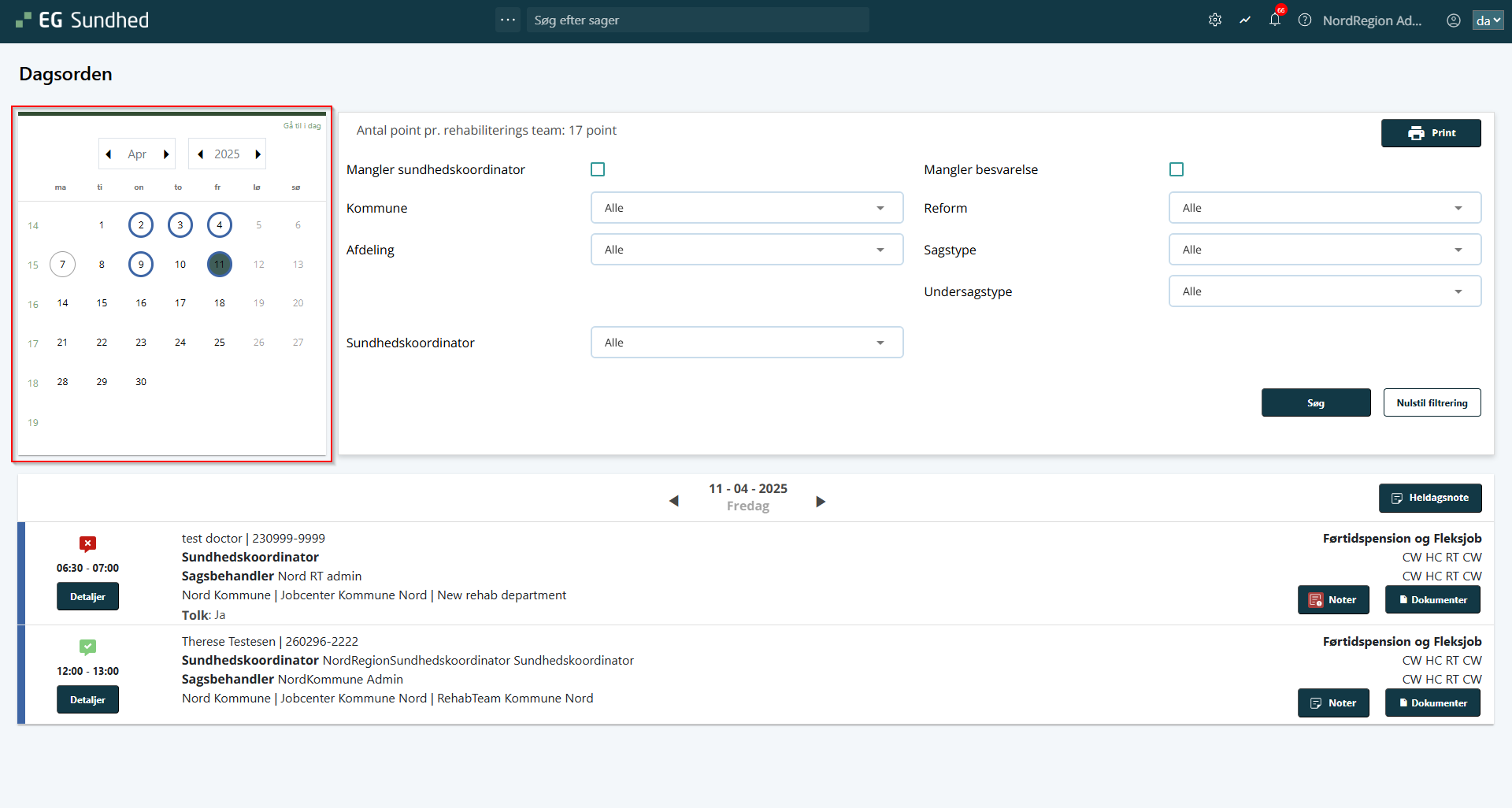The image size is (1512, 808).
Task: Expand the Sundhedskoordinator dropdown
Action: (x=747, y=343)
